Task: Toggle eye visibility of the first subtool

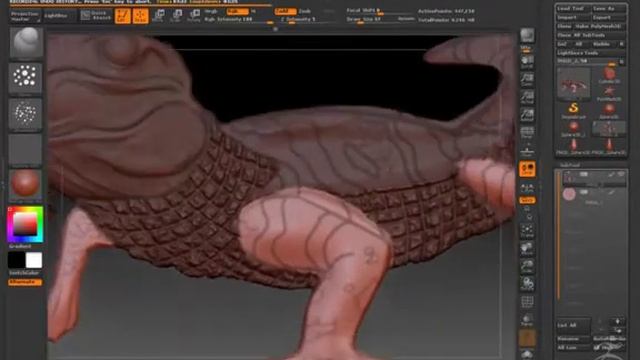Action: 621,175
